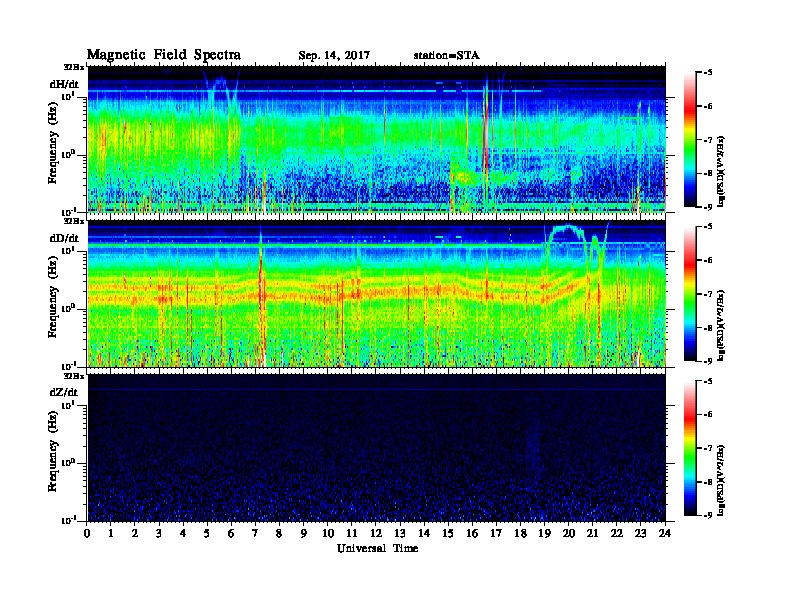Click the "5" hour tick on the time axis
This screenshot has width=792, height=612.
click(208, 534)
